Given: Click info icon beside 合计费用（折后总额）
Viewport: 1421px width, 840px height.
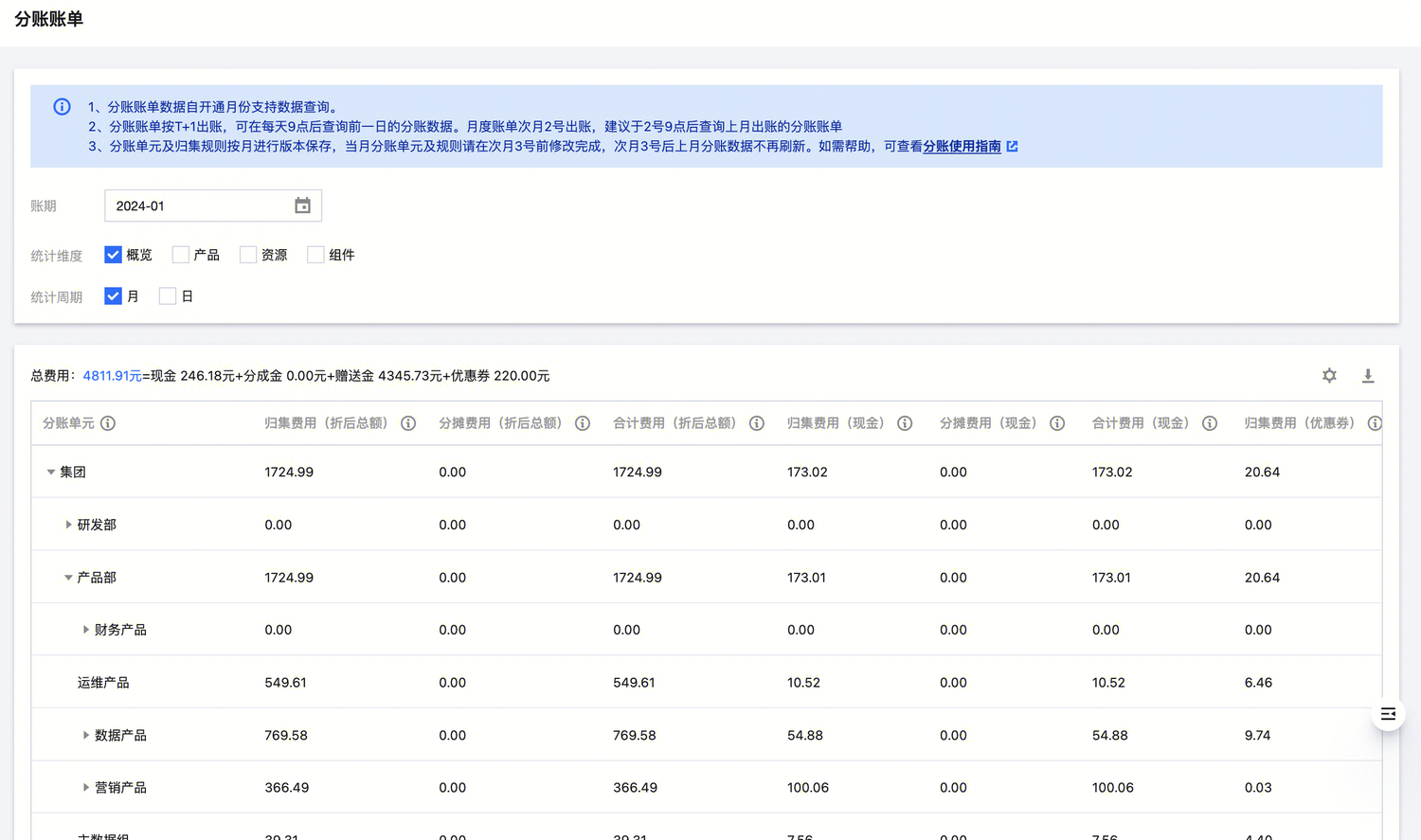Looking at the screenshot, I should 757,423.
